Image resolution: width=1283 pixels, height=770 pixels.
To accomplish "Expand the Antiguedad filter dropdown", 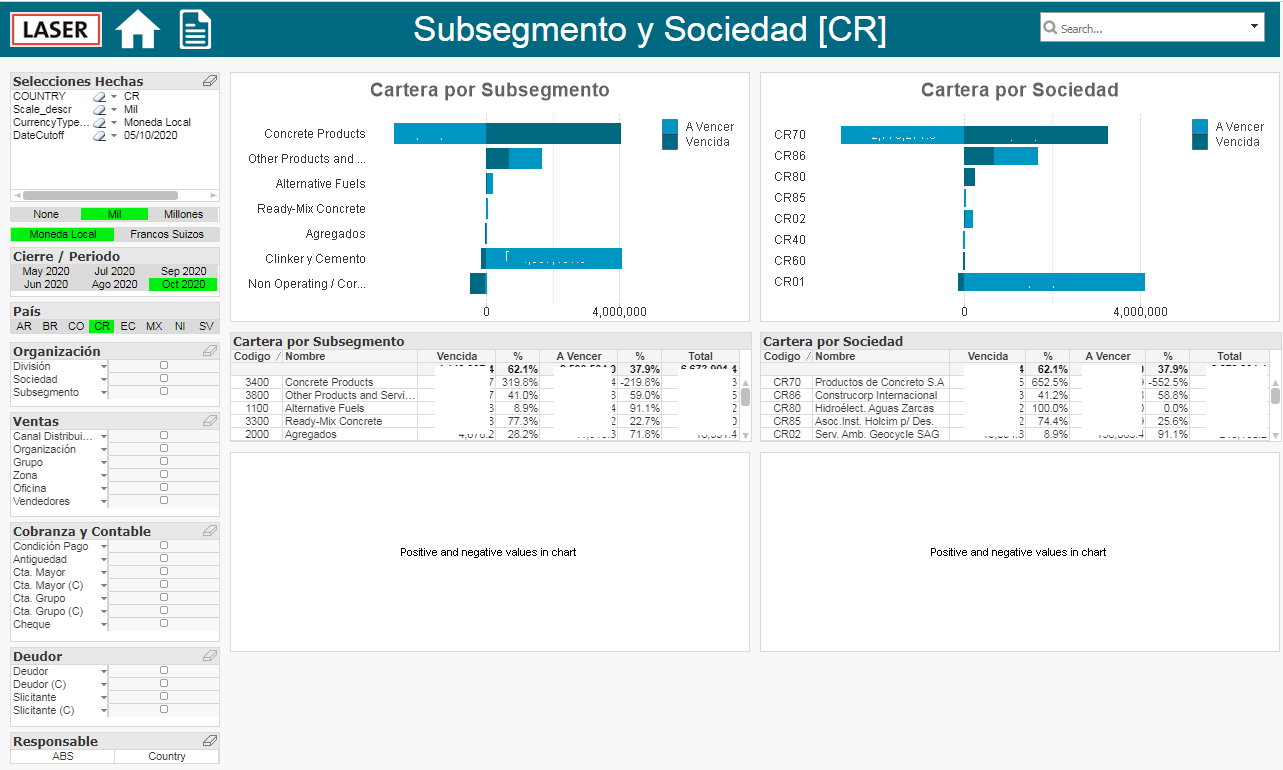I will tap(104, 560).
